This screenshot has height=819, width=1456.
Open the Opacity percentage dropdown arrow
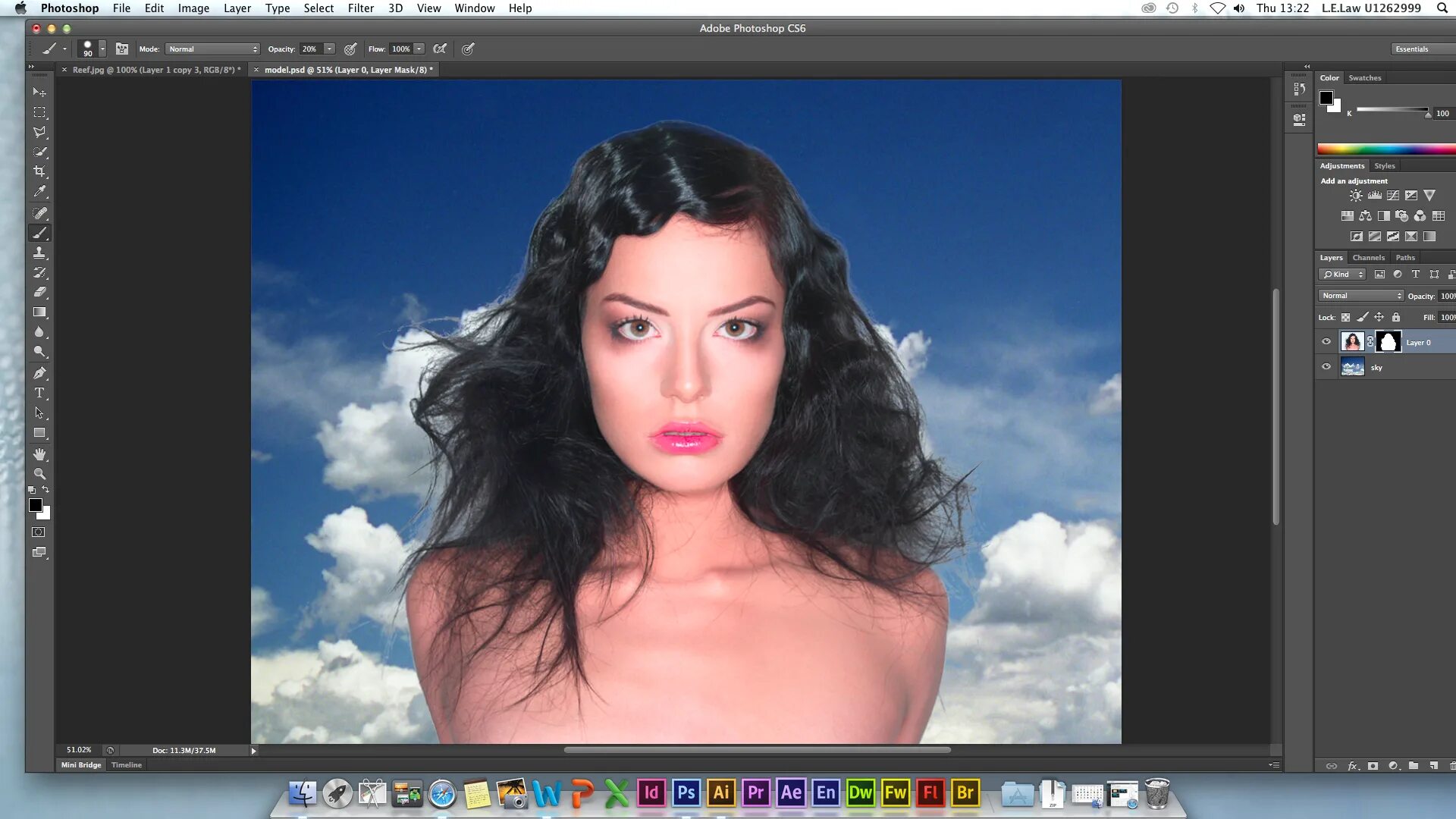(x=330, y=49)
